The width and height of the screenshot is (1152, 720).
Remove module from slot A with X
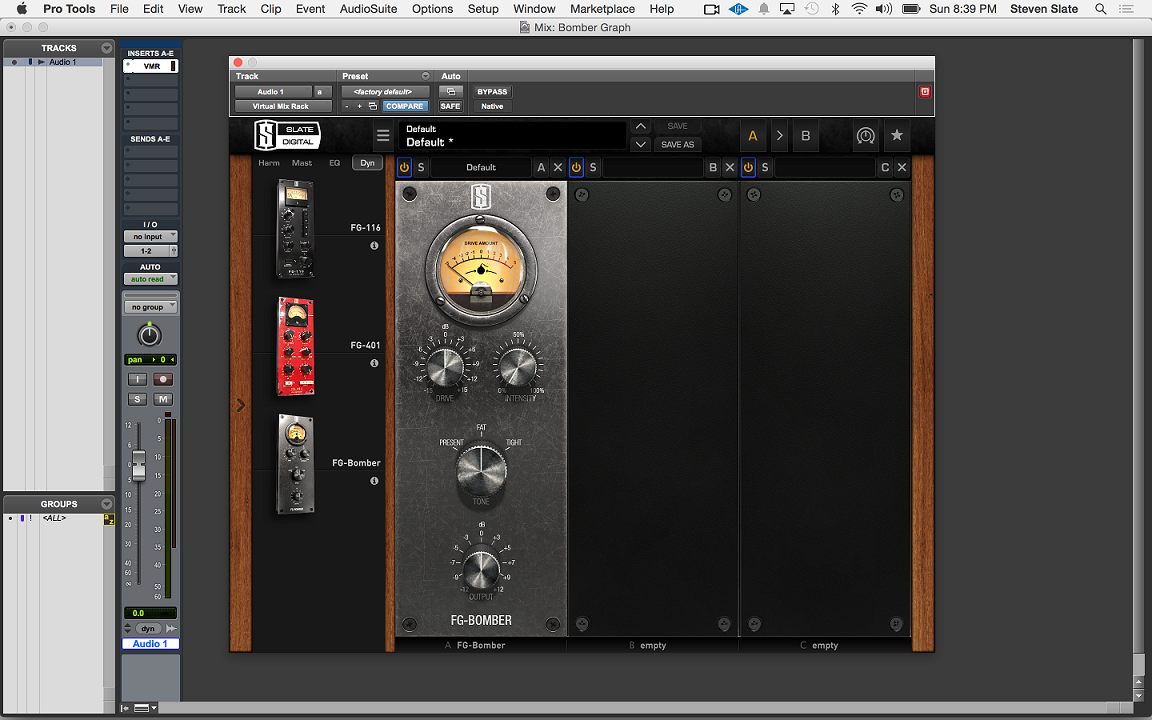click(558, 168)
